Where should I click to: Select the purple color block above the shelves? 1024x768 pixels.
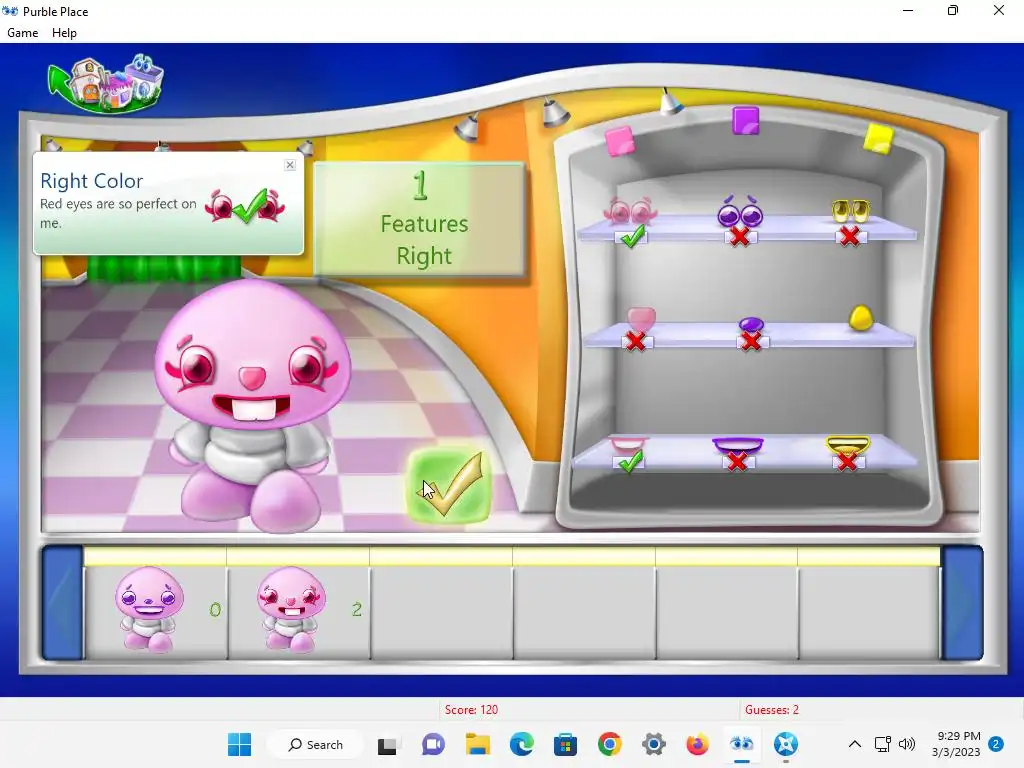click(x=746, y=121)
